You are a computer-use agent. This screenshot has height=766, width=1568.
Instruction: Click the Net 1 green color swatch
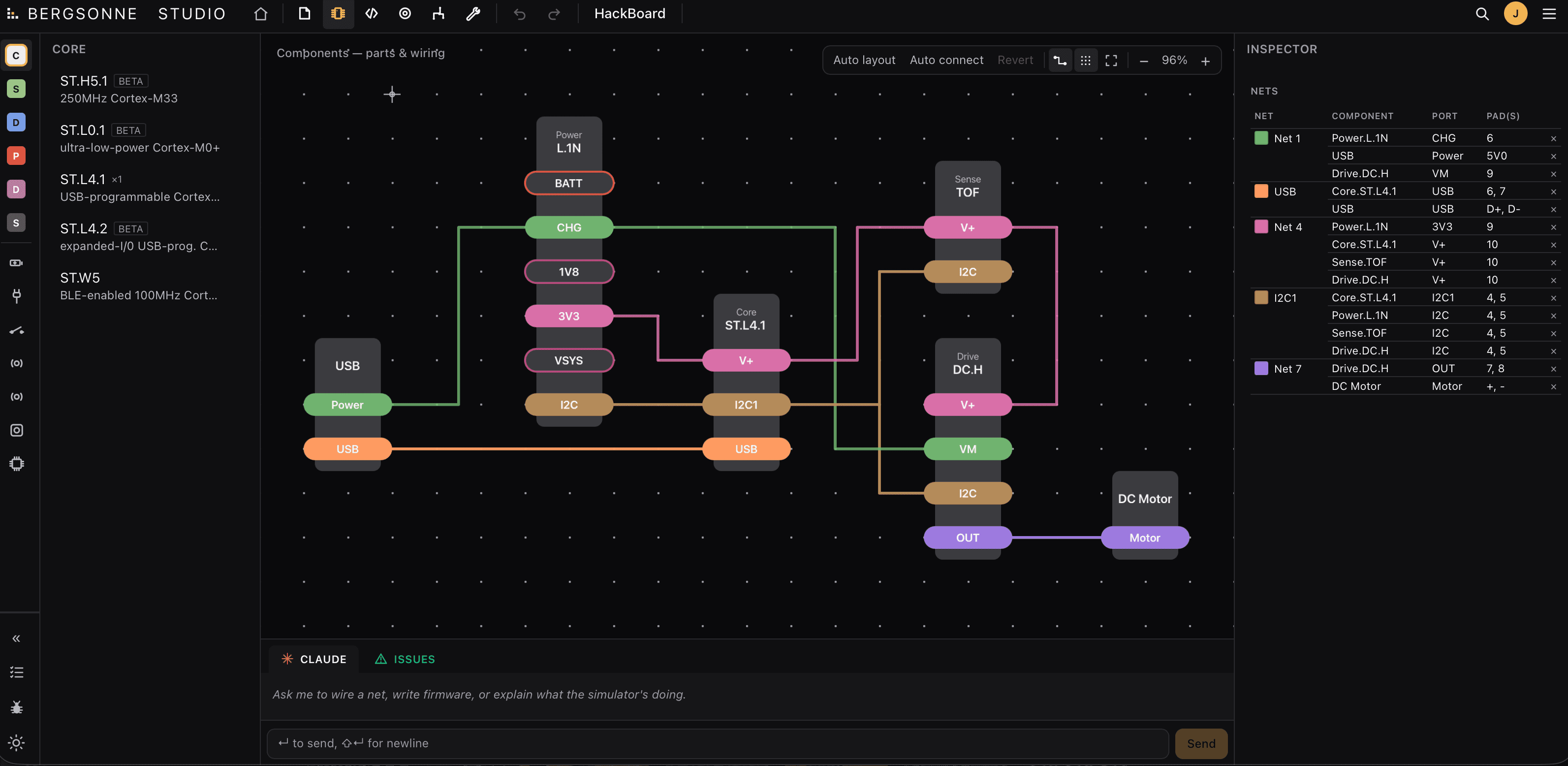(x=1261, y=138)
